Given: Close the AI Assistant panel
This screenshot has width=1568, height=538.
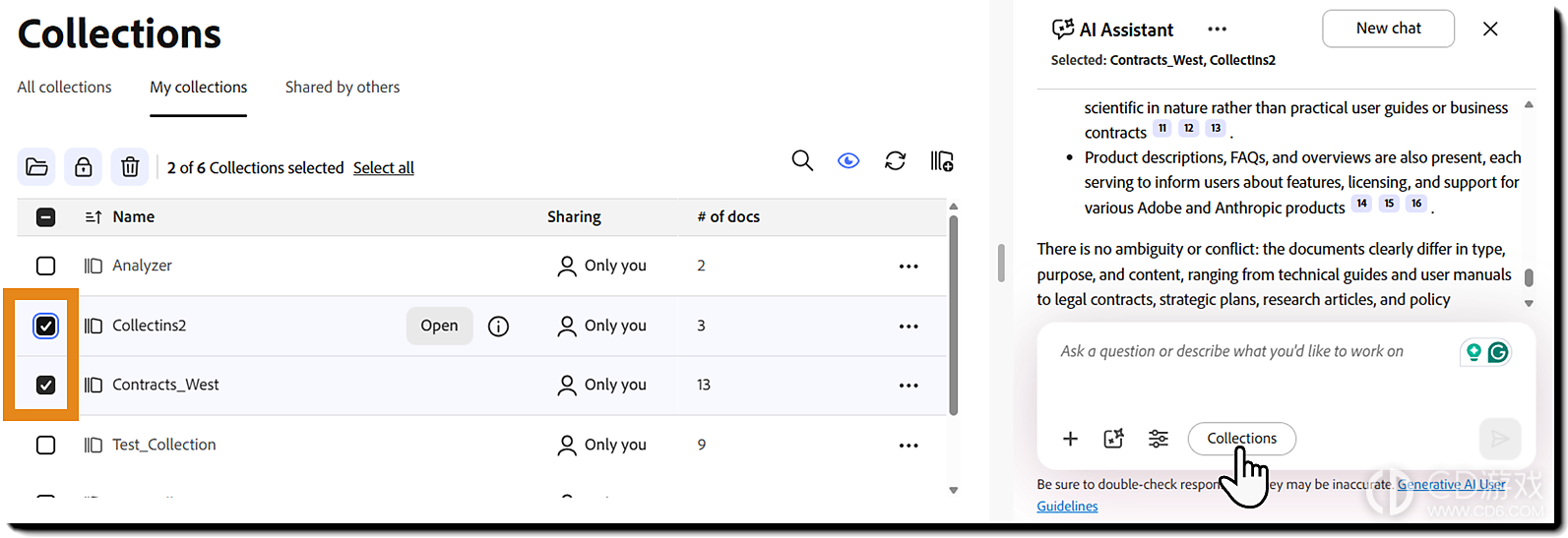Looking at the screenshot, I should (x=1490, y=29).
